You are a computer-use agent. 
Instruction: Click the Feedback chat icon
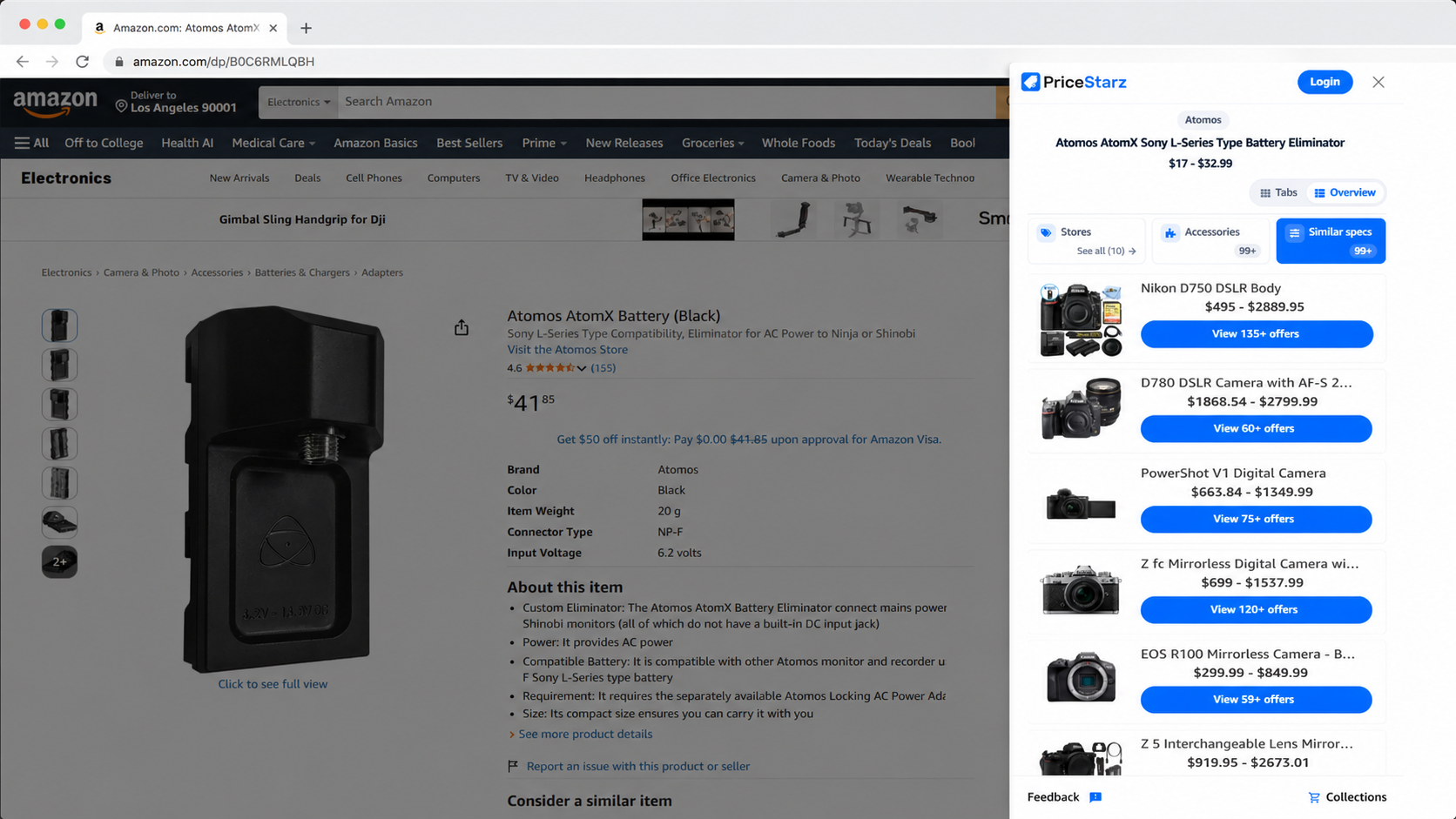pos(1095,797)
